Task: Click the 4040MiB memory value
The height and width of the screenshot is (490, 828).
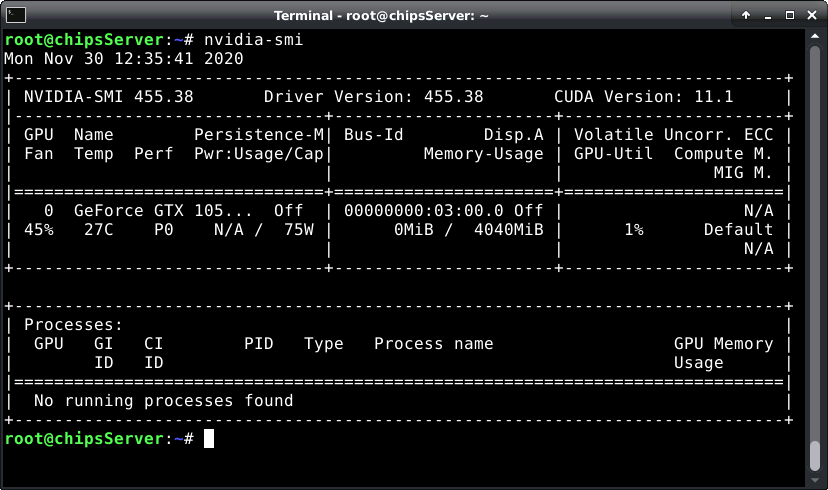Action: point(509,230)
